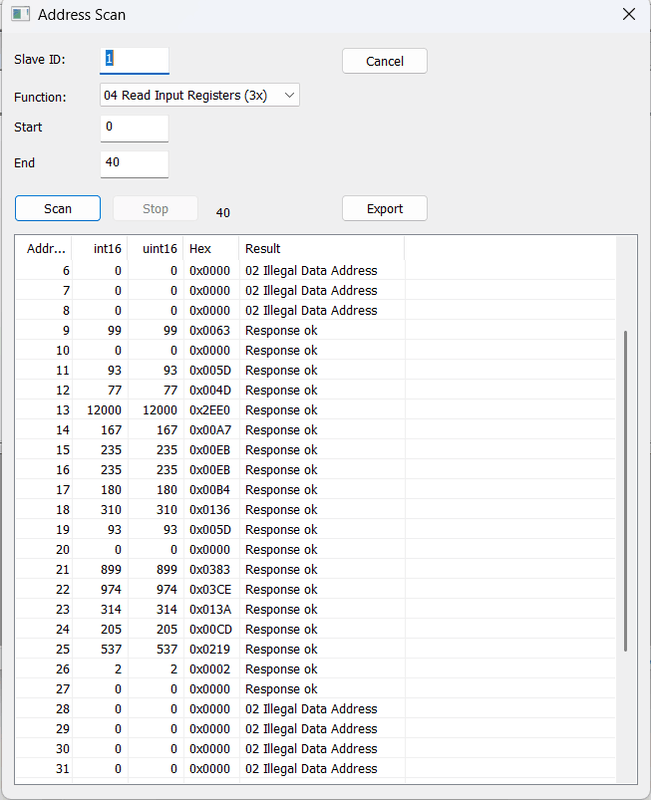
Task: Close the Address Scan dialog
Action: [628, 15]
